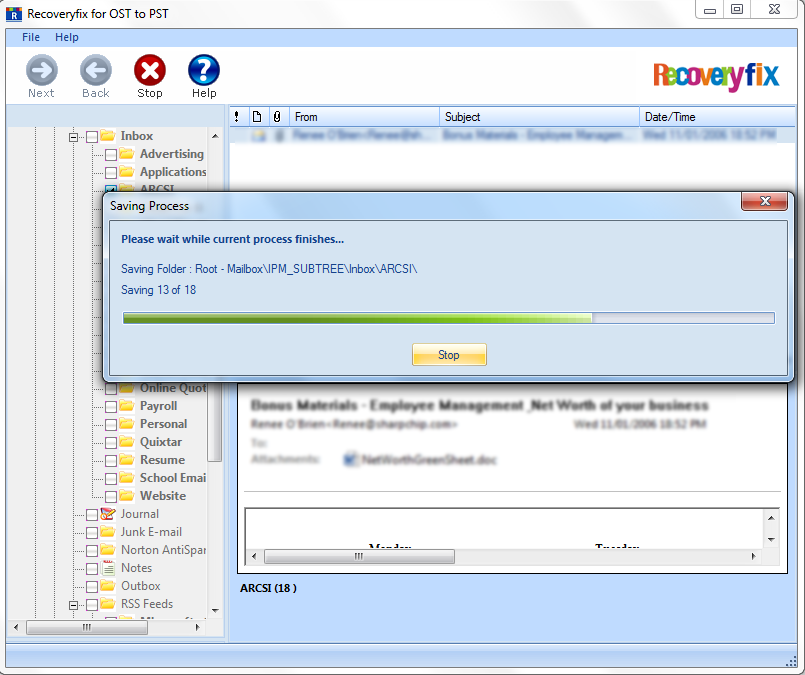Click the Outbox folder icon

(x=108, y=586)
